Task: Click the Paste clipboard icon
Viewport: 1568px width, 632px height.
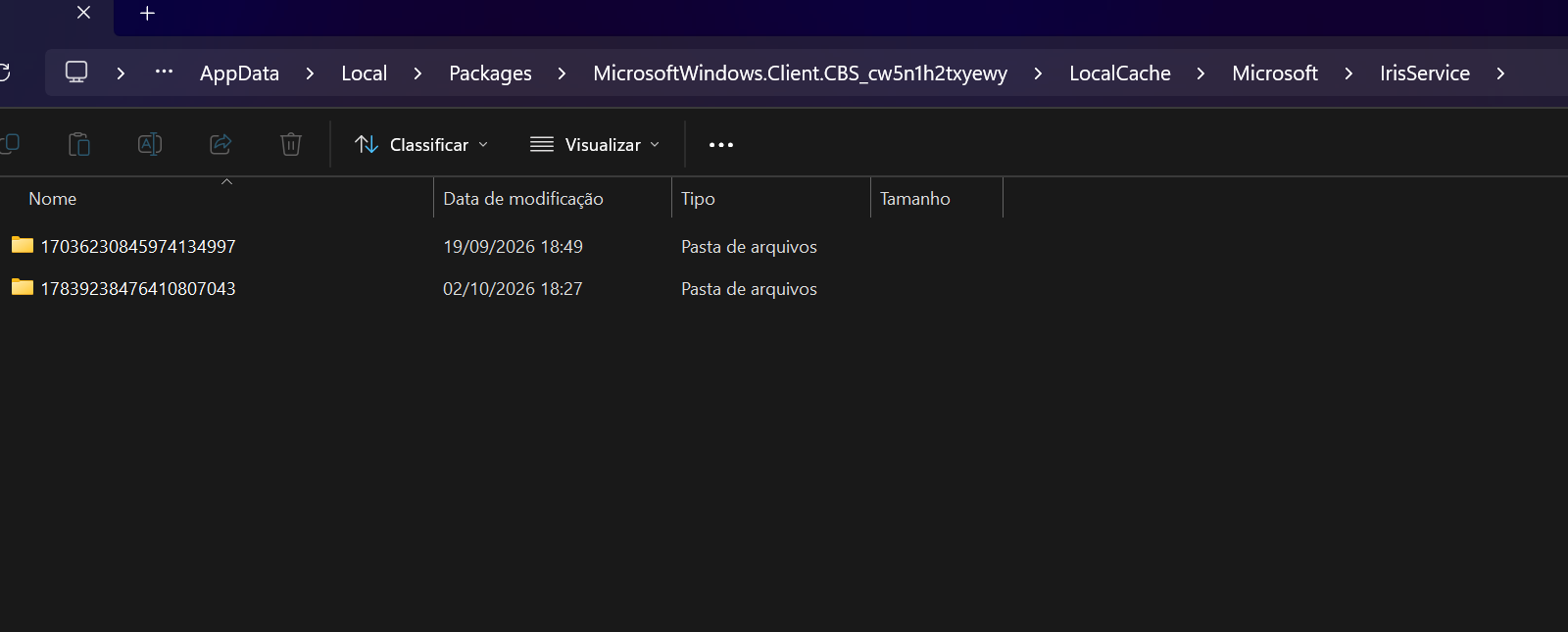Action: click(x=79, y=144)
